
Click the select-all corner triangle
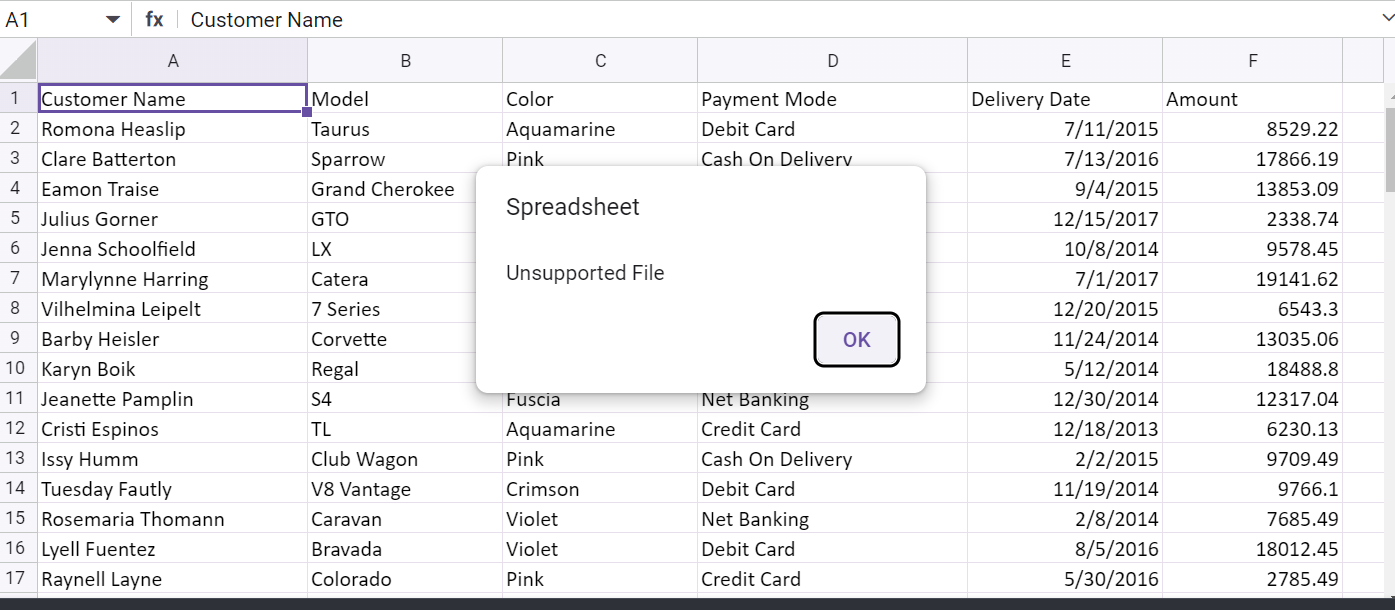tap(19, 61)
